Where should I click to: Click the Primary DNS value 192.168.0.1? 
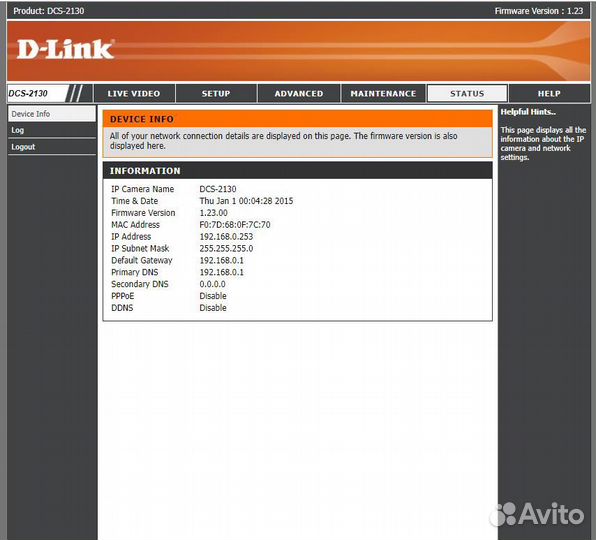coord(222,272)
